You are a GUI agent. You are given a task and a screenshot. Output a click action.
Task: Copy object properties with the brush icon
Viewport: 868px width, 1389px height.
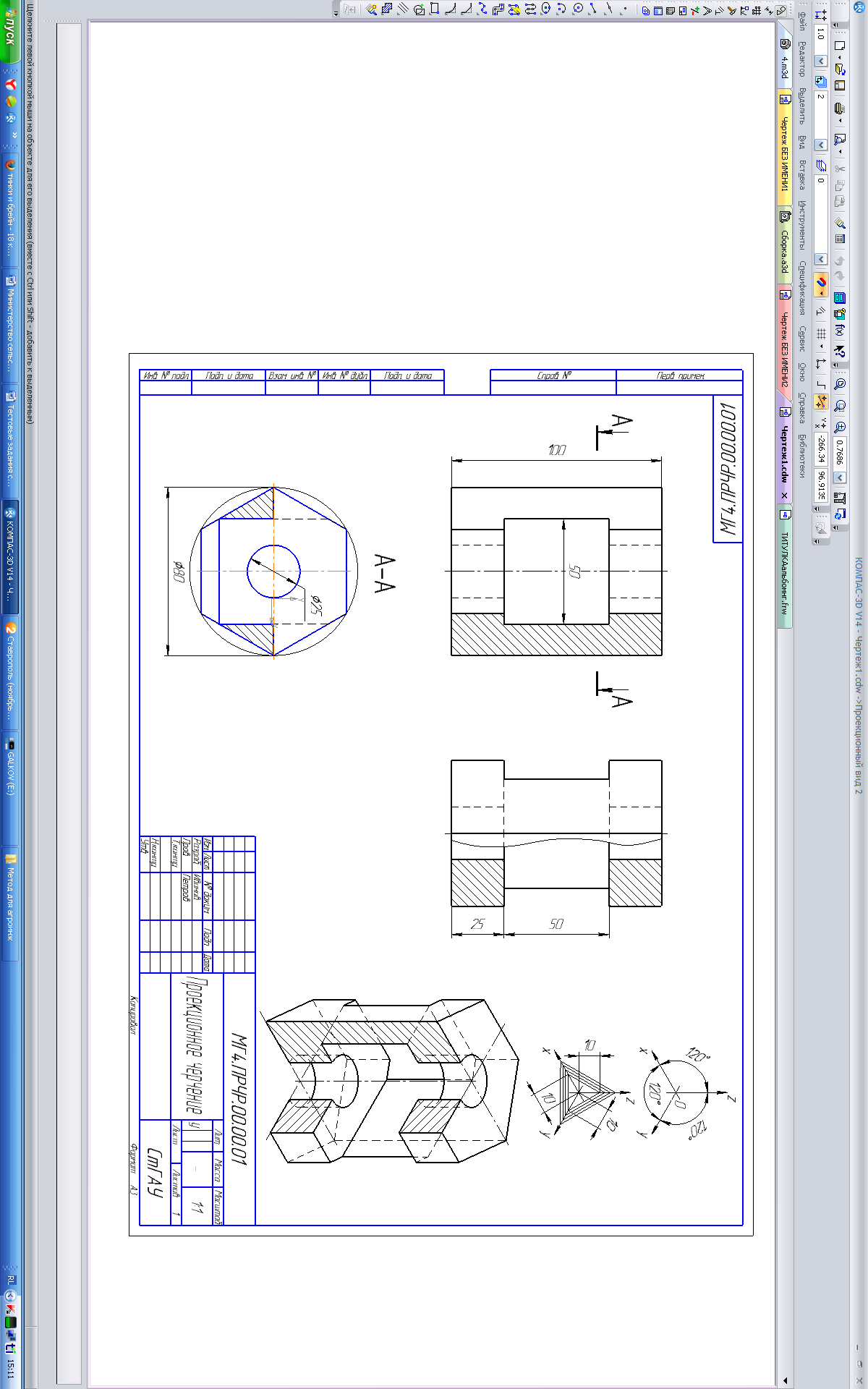pyautogui.click(x=840, y=223)
